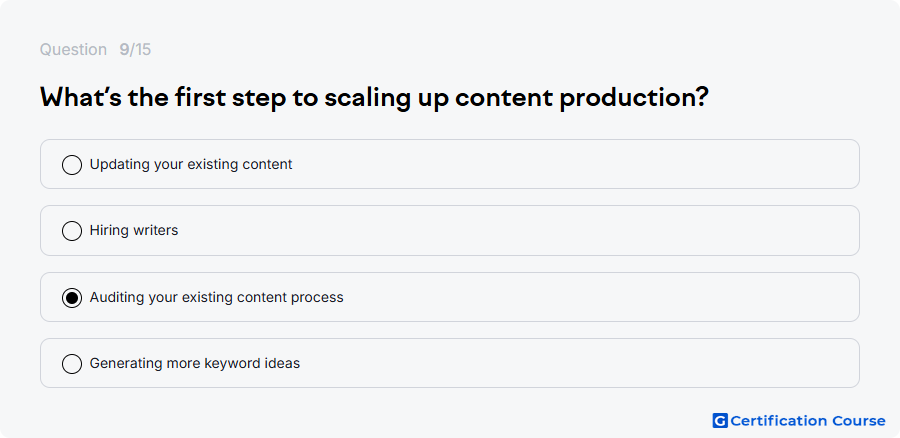Select the 'Generating more keyword ideas' radio circle
900x438 pixels.
click(72, 364)
